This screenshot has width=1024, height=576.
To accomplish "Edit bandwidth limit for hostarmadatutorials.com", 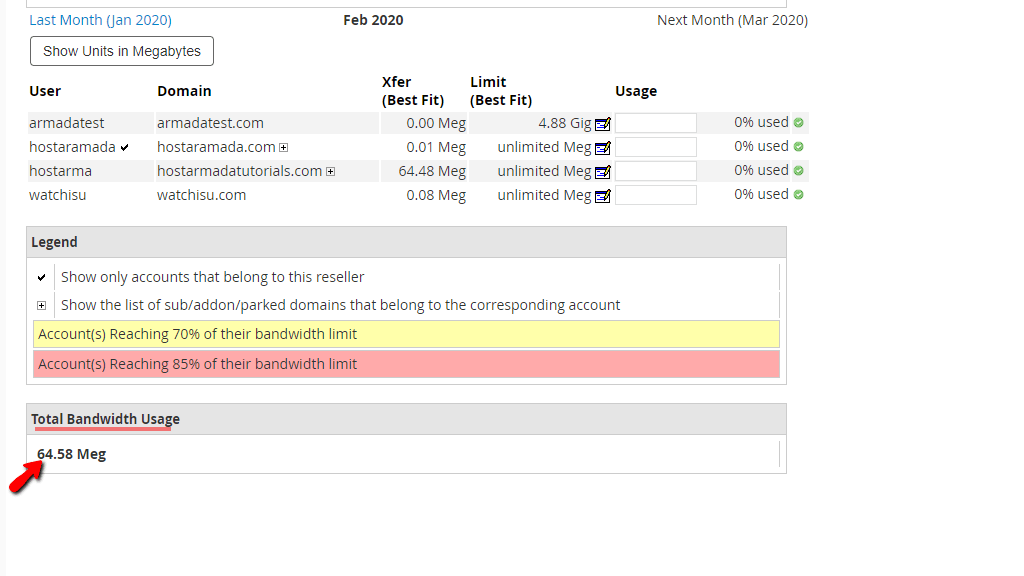I will tap(603, 172).
